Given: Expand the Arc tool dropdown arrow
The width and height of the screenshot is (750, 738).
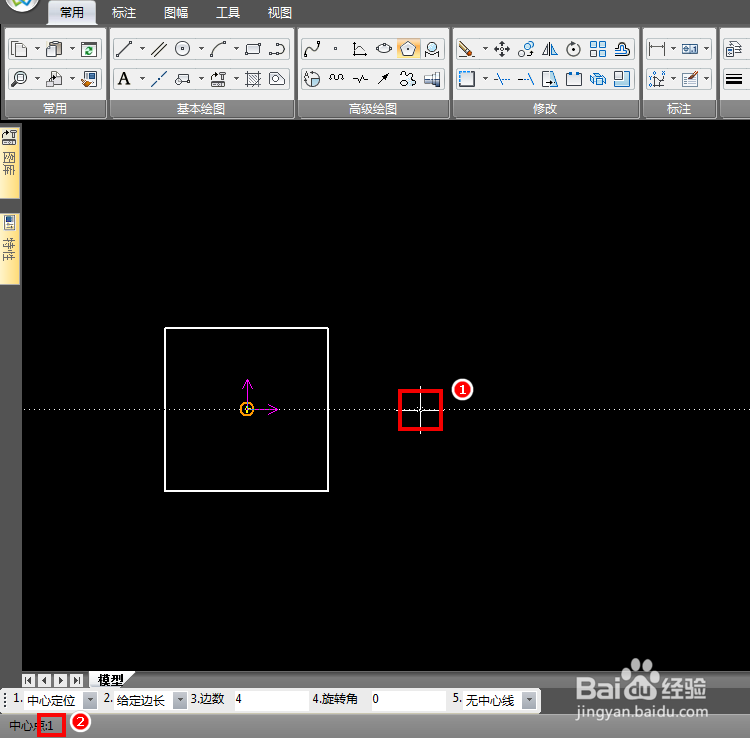Looking at the screenshot, I should [236, 49].
